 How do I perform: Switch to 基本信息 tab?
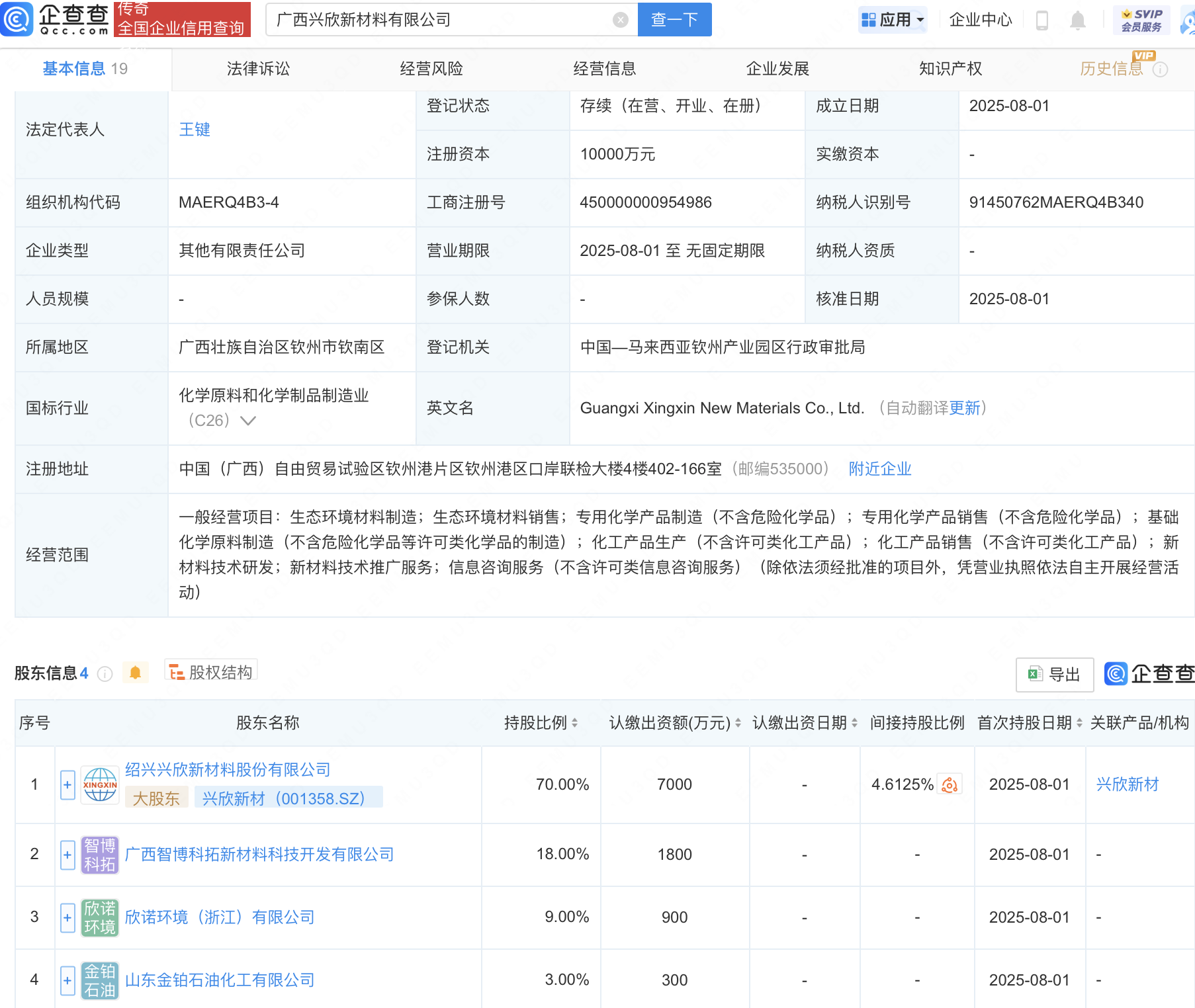(x=85, y=69)
